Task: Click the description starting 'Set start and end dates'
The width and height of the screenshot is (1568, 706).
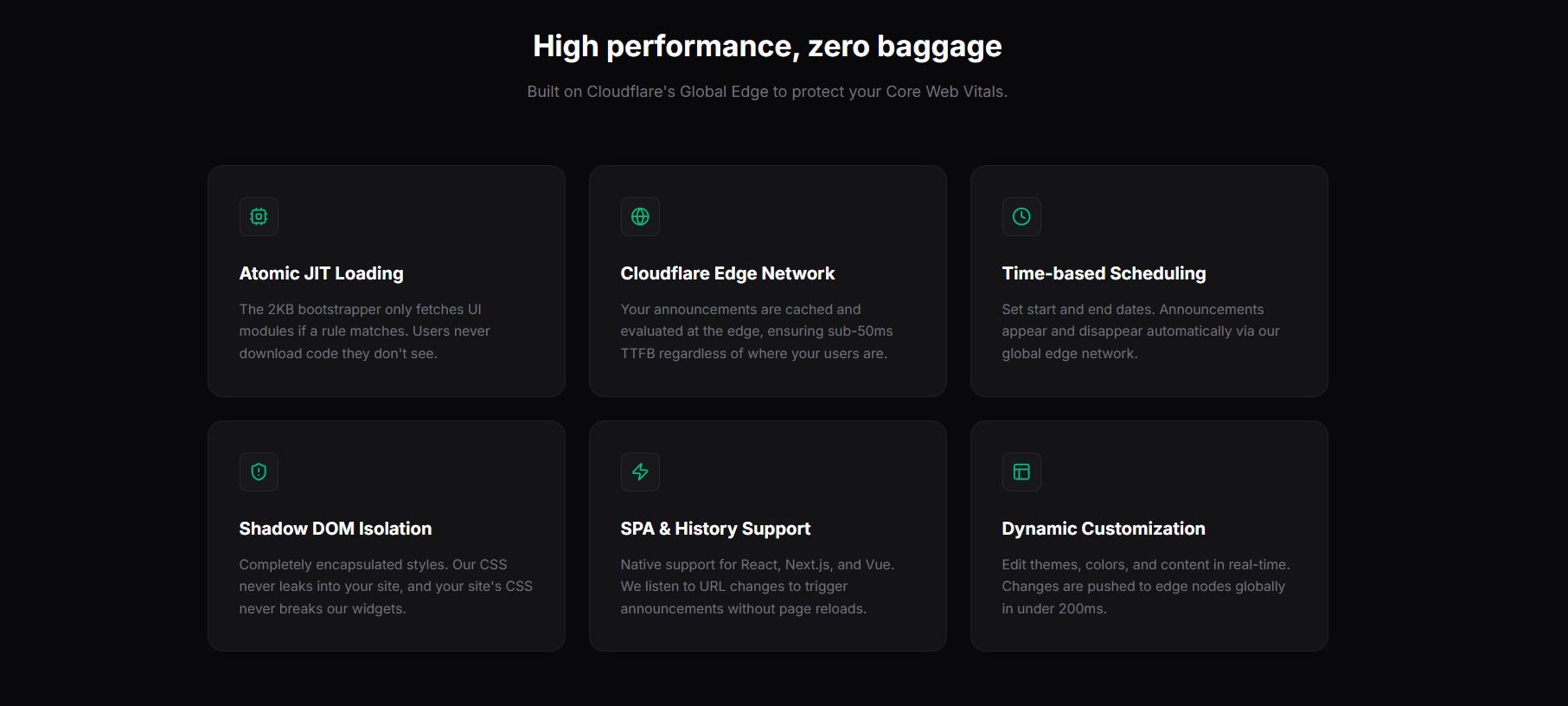Action: (1141, 331)
